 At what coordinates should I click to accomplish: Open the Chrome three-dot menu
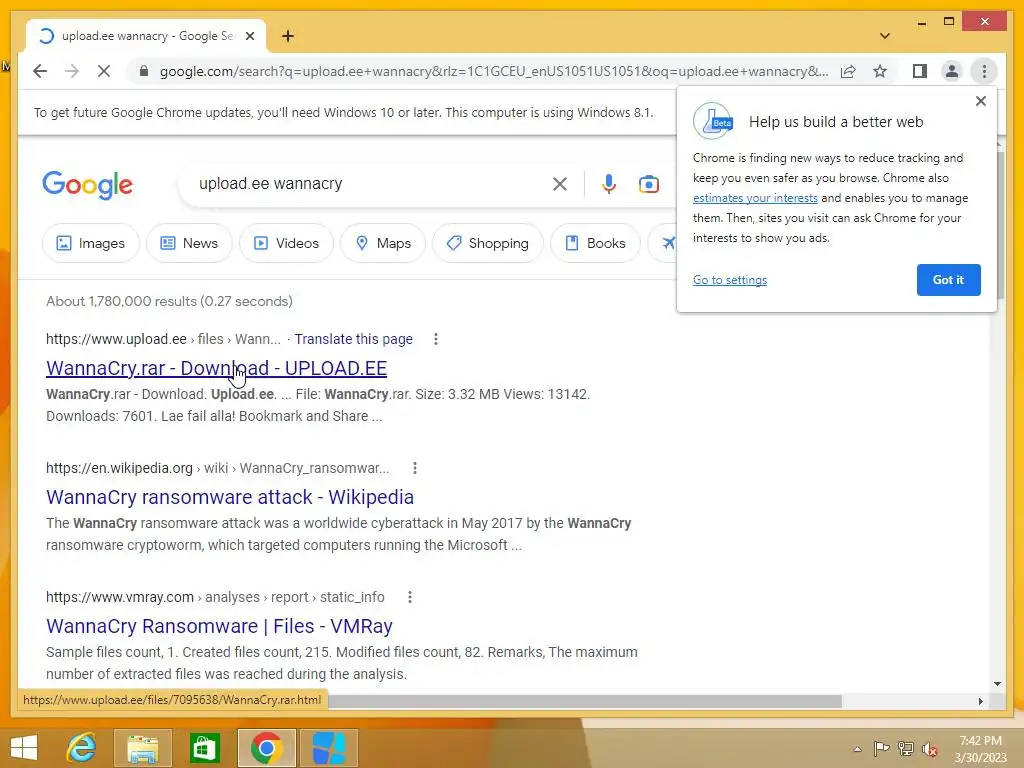[984, 71]
